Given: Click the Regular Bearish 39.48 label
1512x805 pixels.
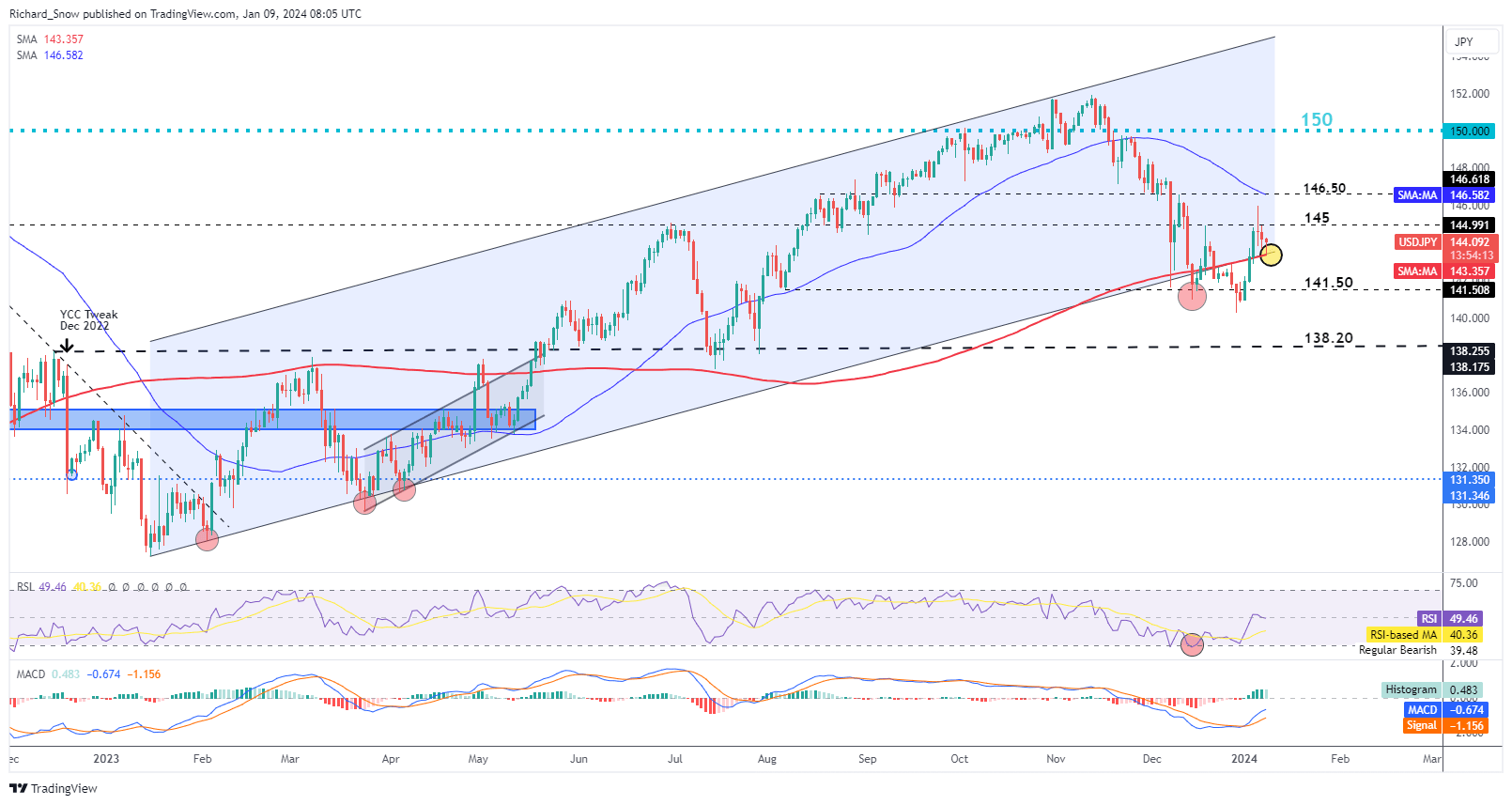Looking at the screenshot, I should click(1418, 650).
